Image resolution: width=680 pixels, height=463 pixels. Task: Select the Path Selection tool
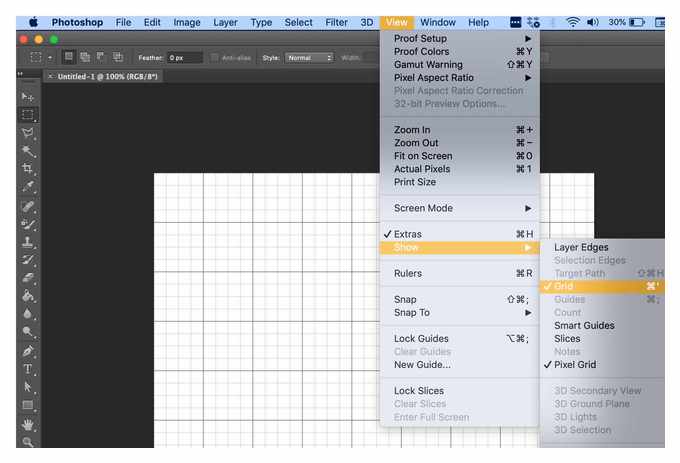(28, 387)
